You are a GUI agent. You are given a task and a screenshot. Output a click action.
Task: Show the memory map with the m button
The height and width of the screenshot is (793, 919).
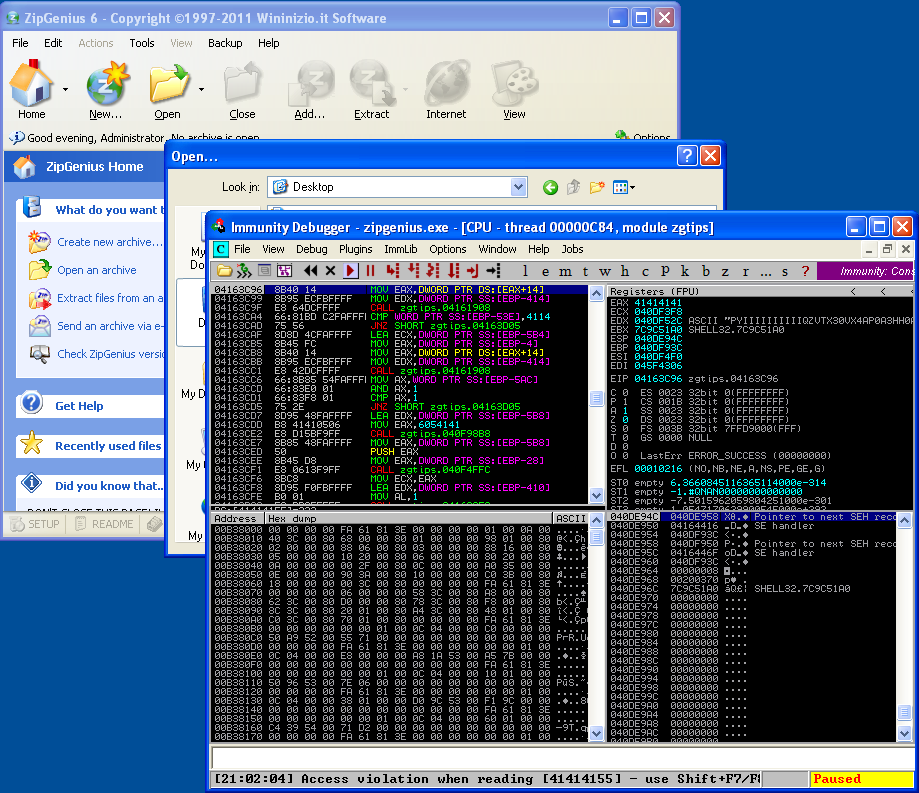(565, 271)
